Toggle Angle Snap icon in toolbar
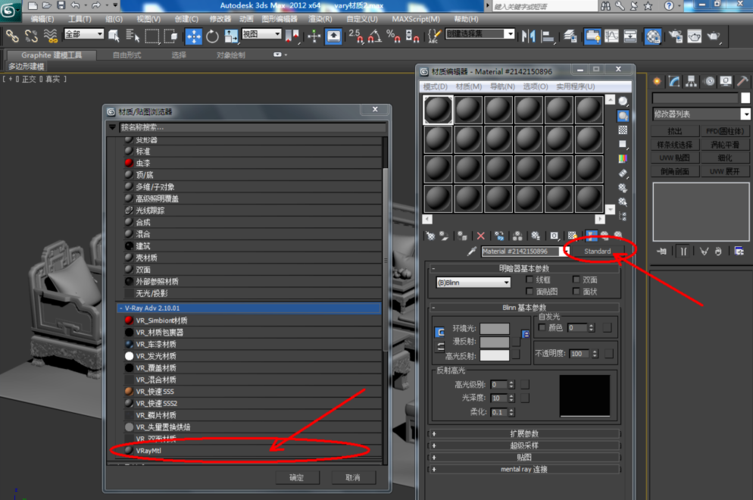 [x=375, y=37]
